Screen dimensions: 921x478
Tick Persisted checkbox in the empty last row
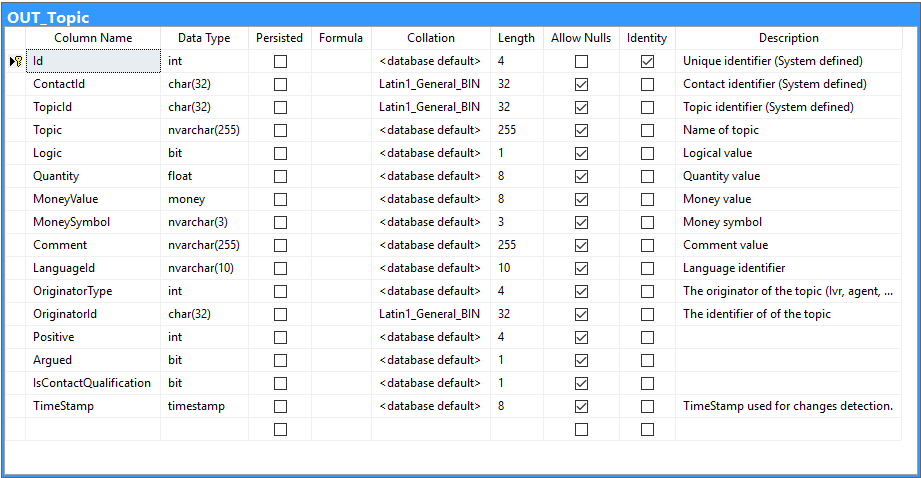(281, 429)
